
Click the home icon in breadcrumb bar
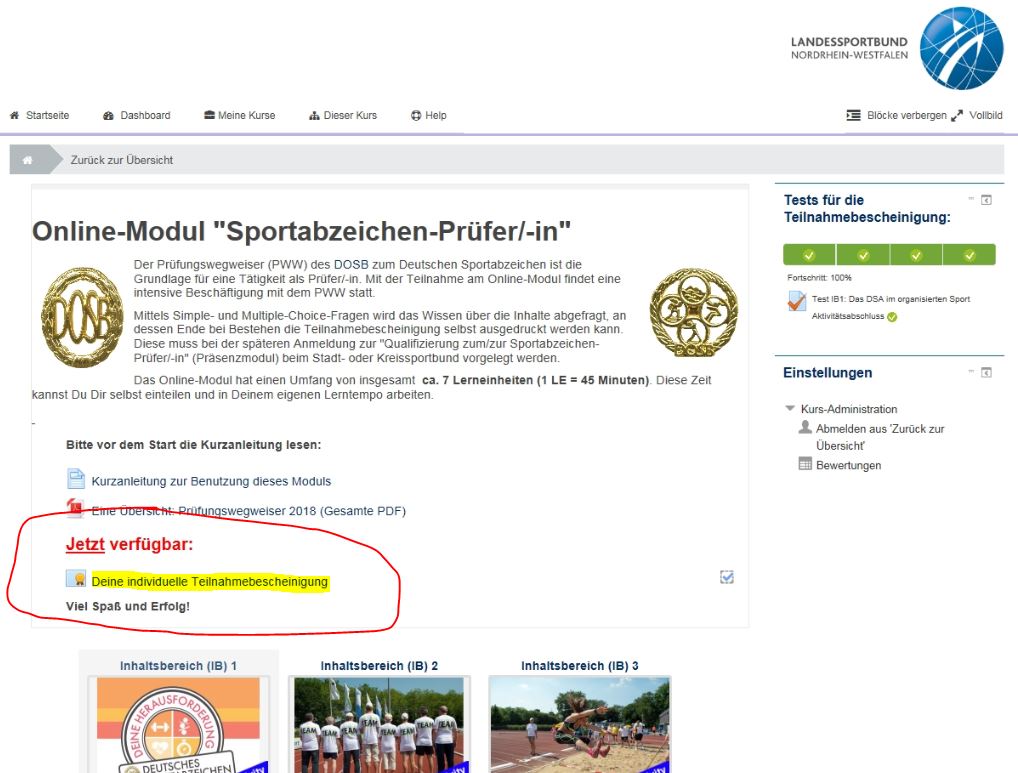[x=27, y=160]
